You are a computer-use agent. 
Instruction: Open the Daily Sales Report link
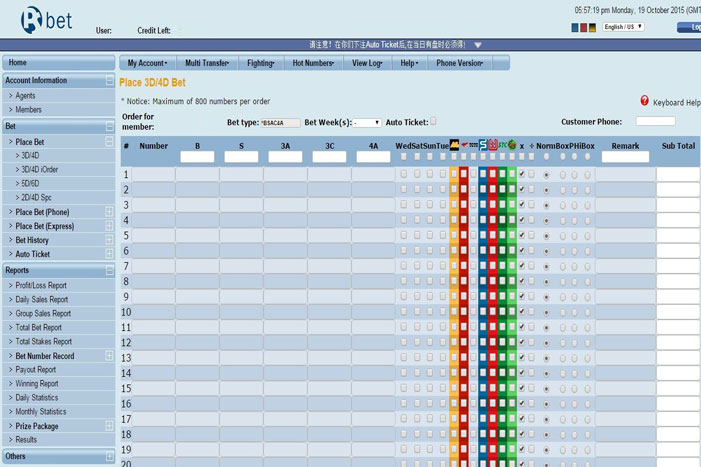click(42, 299)
